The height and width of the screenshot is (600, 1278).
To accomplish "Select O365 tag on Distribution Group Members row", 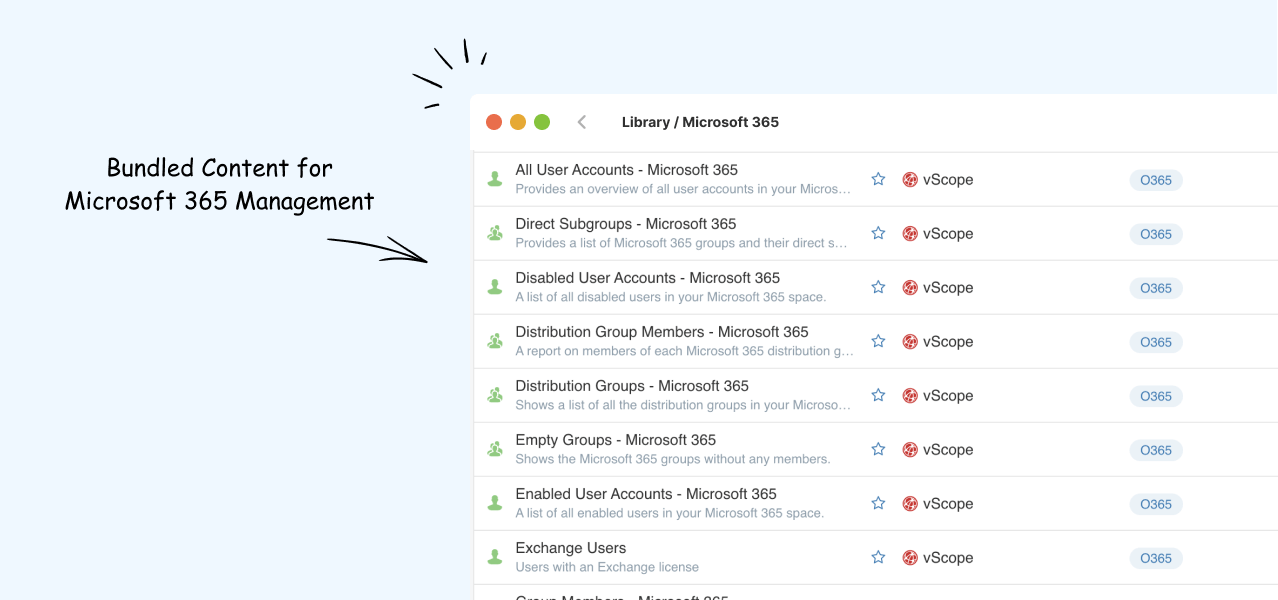I will click(x=1156, y=342).
